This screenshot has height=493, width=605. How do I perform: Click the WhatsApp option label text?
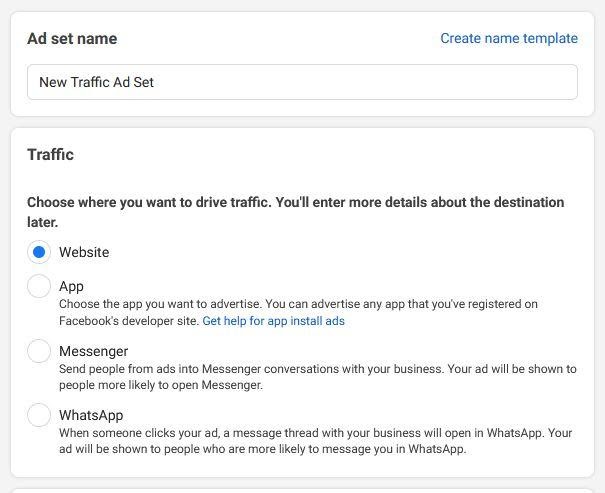tap(91, 415)
